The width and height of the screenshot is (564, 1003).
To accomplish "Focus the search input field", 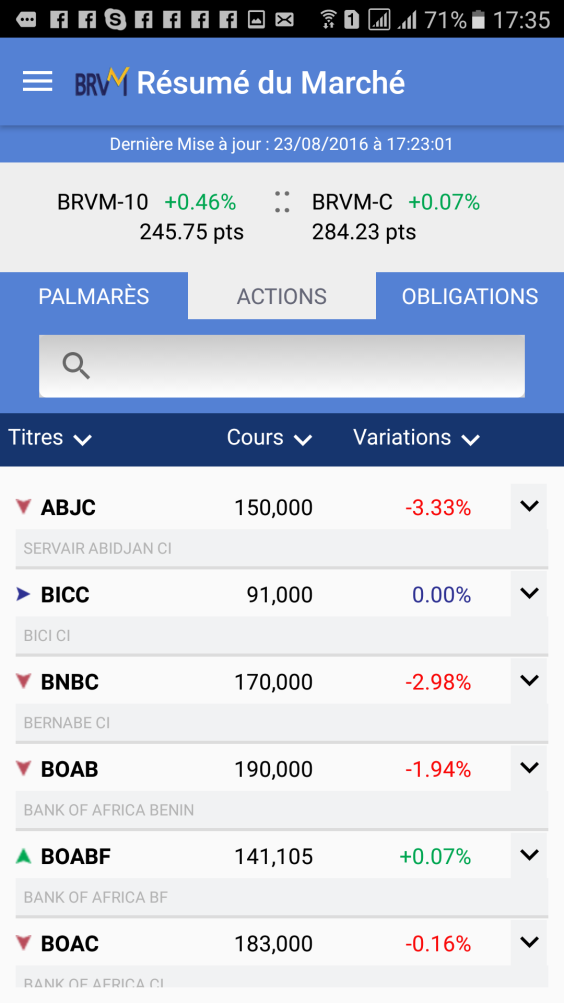I will pos(282,366).
